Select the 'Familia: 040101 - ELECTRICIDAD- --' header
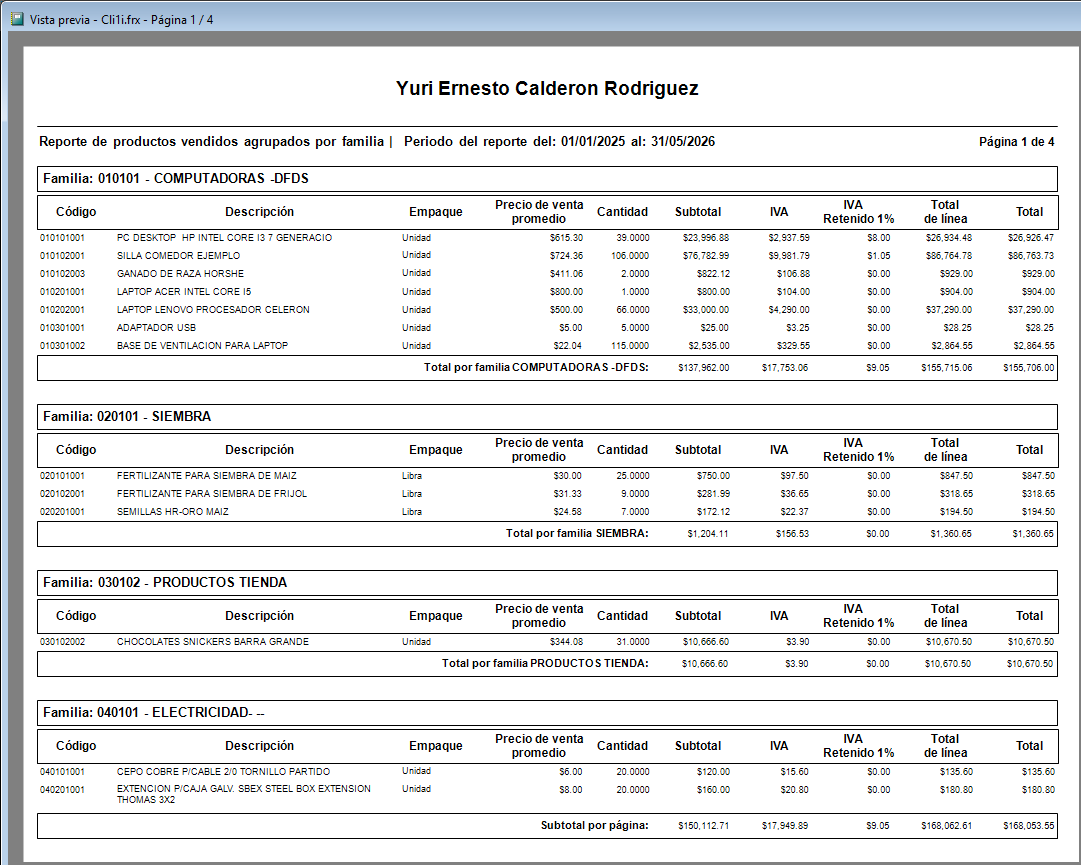The image size is (1081, 865). point(547,713)
